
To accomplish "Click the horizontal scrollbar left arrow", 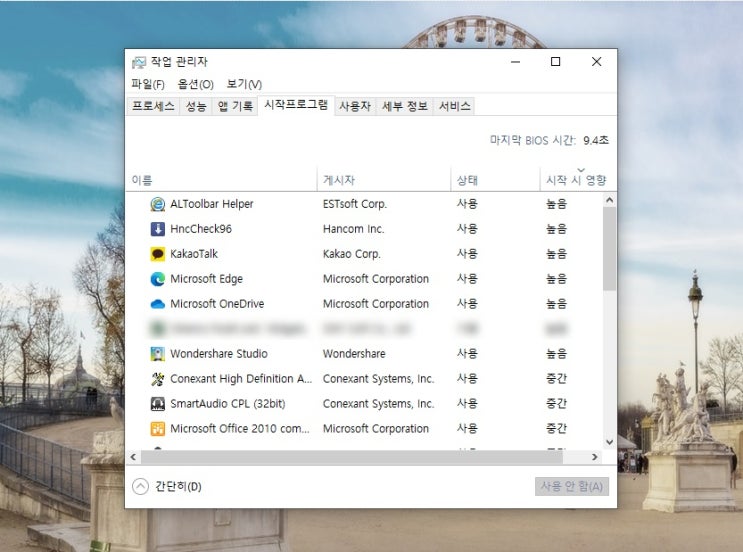I will pos(133,457).
